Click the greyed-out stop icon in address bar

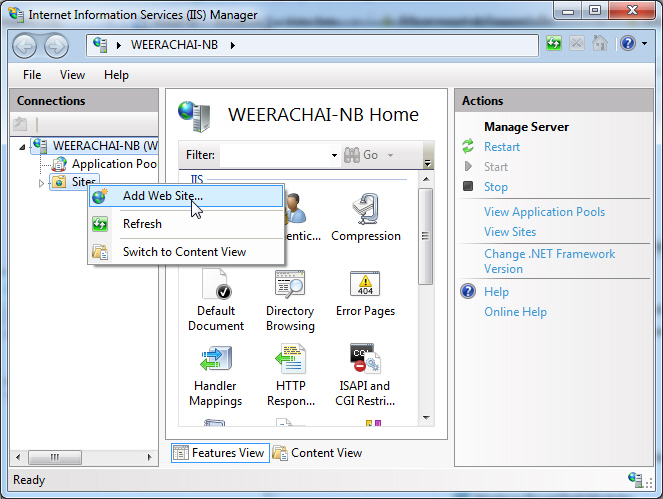pos(577,43)
